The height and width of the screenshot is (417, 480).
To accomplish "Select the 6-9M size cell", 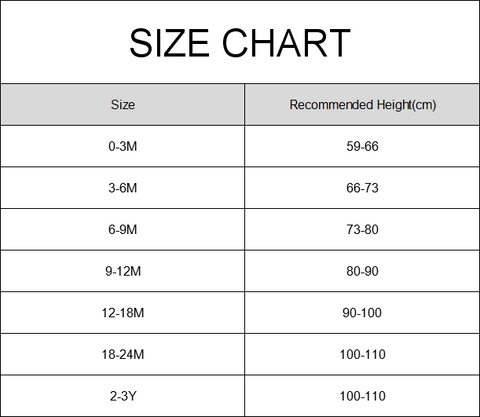I will 123,230.
